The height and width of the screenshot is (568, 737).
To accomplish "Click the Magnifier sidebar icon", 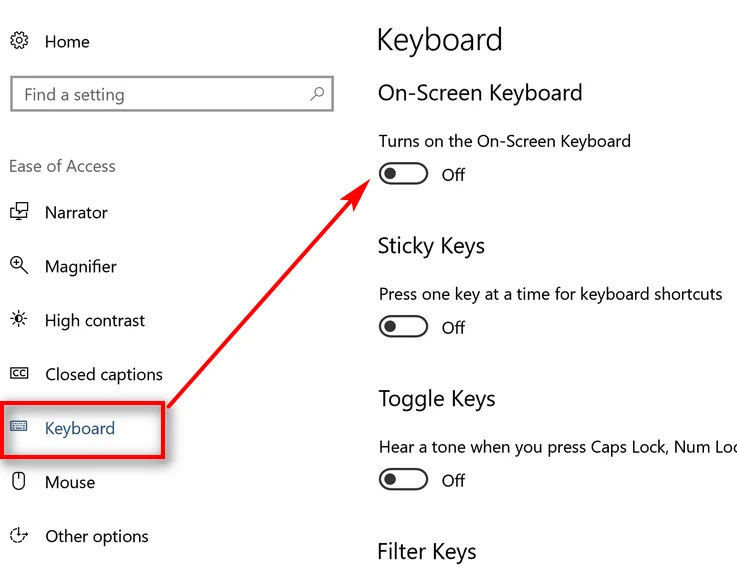I will click(19, 266).
